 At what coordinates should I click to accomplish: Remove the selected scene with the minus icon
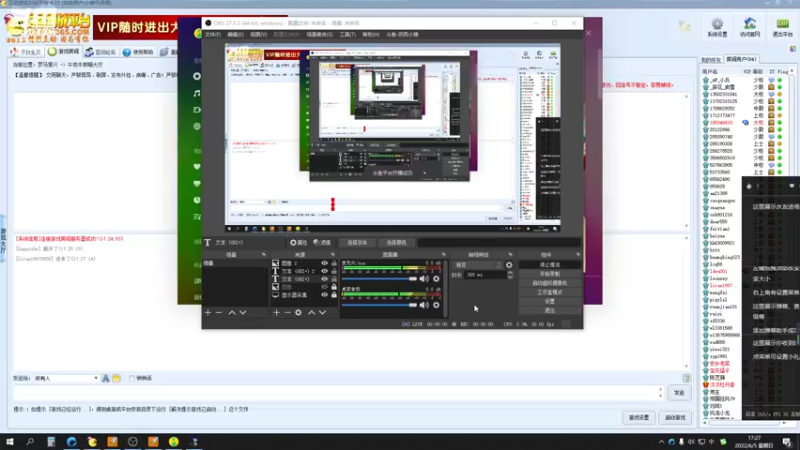click(x=219, y=312)
